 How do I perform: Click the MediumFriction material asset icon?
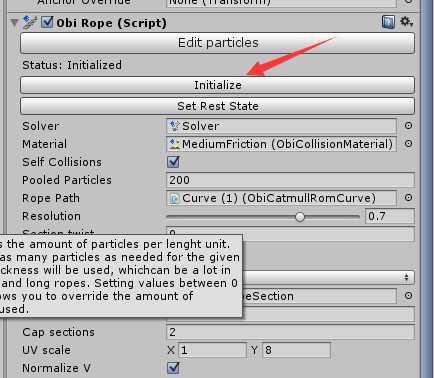[x=174, y=144]
